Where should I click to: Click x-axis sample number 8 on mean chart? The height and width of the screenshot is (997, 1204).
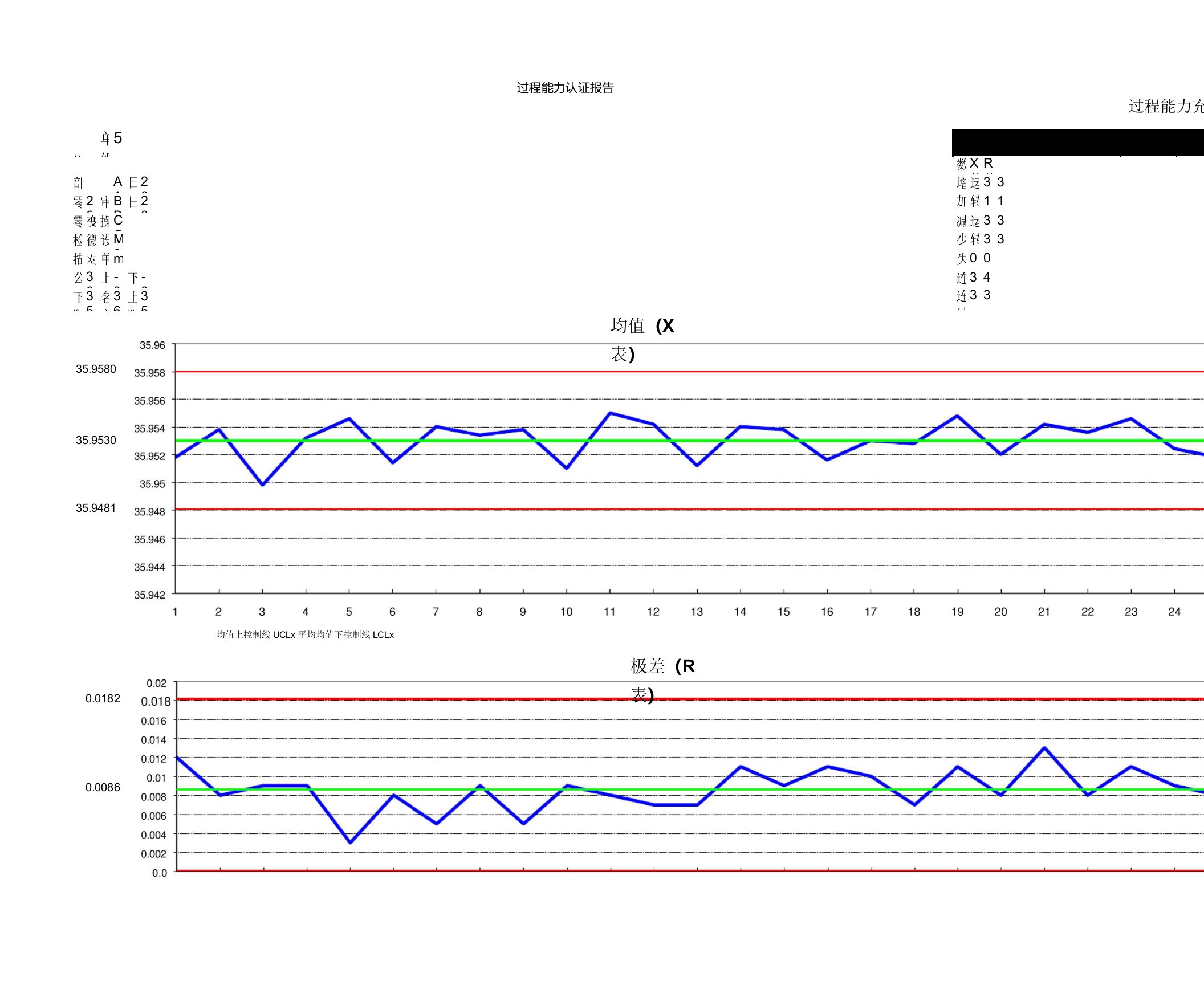coord(479,612)
